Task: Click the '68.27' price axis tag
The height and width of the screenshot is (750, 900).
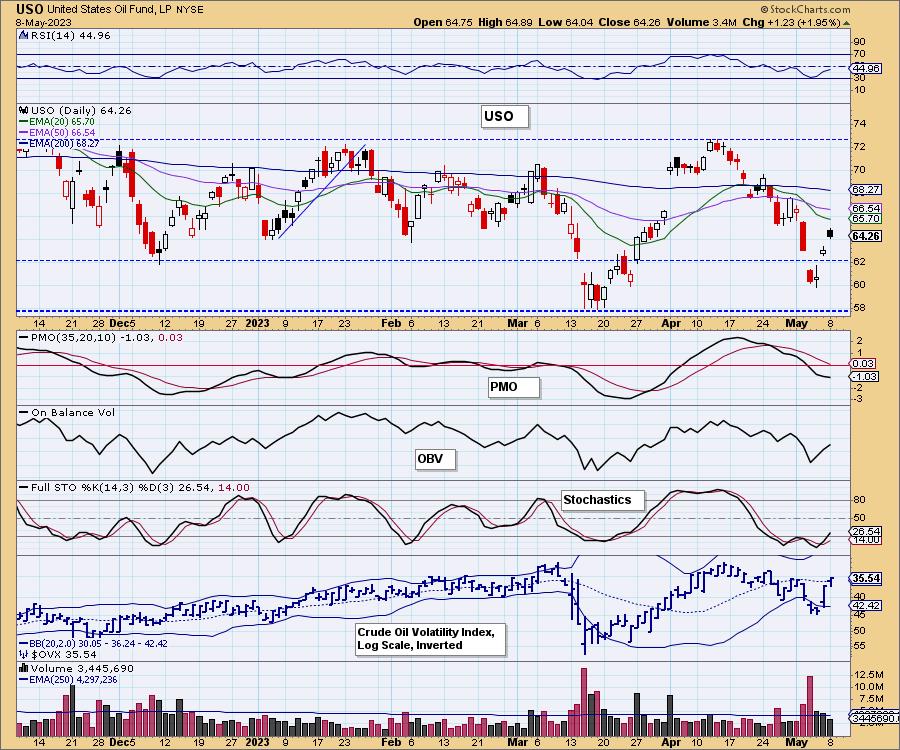Action: click(866, 189)
